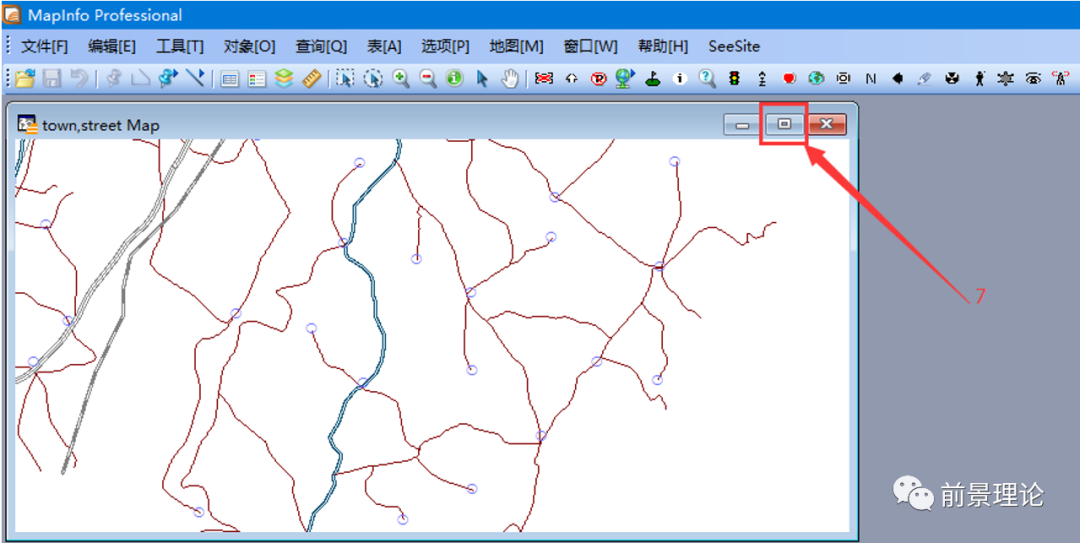
Task: Click the sheriff star toolbar icon
Action: [1006, 79]
